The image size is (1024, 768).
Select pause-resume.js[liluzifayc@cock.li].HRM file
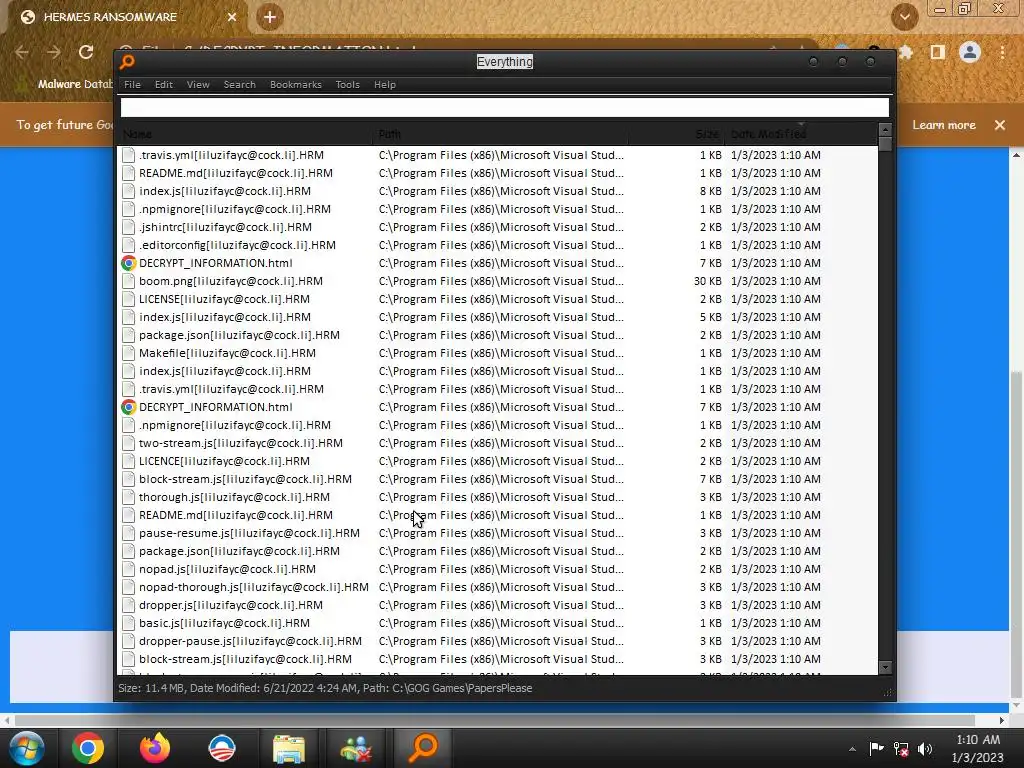click(x=249, y=534)
